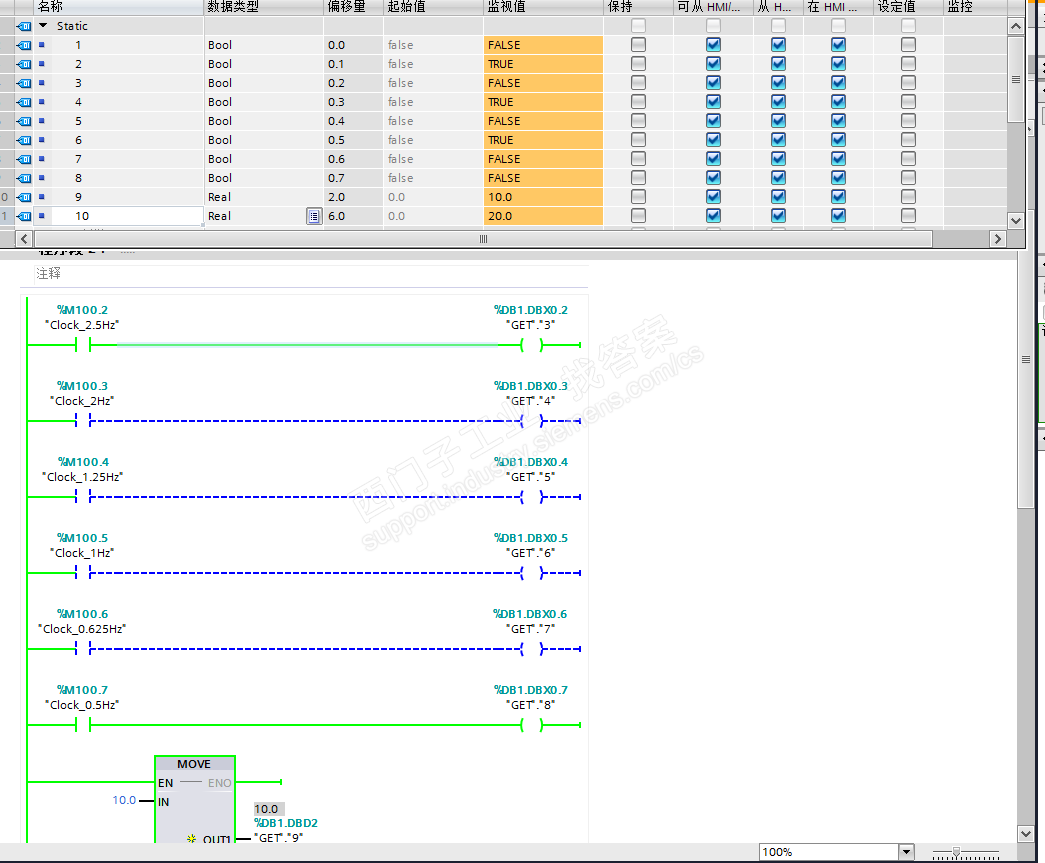Select the monitor value 20.0 of row 10
Screen dimensions: 1045x863
click(543, 216)
